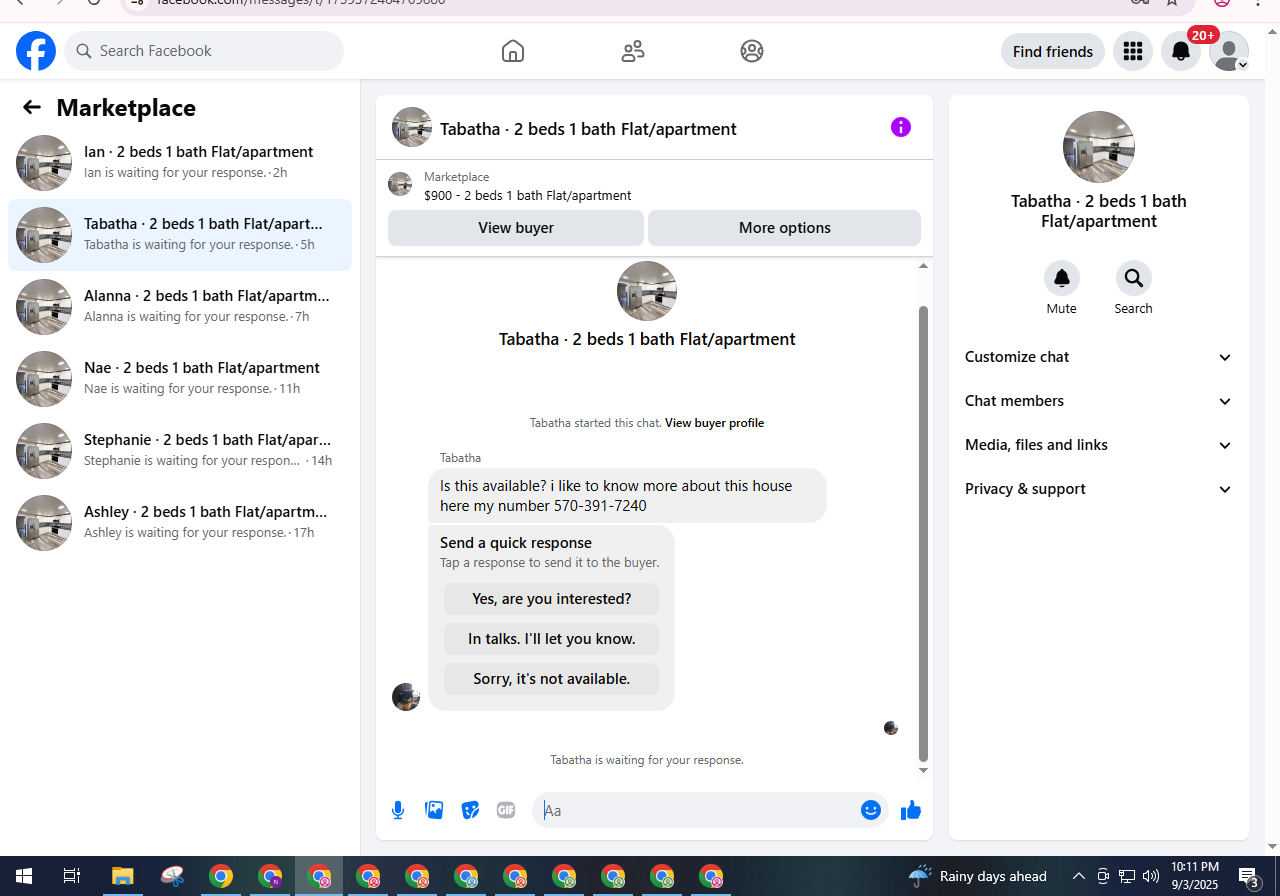Open Alanna's conversation in the list

pos(180,307)
